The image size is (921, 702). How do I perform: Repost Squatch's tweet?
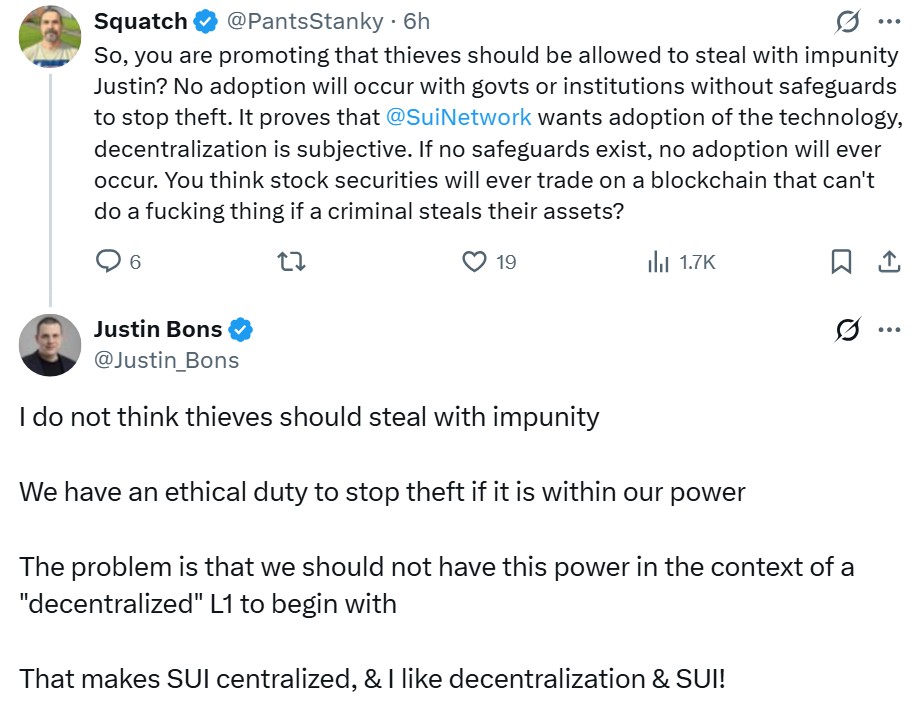pos(290,262)
